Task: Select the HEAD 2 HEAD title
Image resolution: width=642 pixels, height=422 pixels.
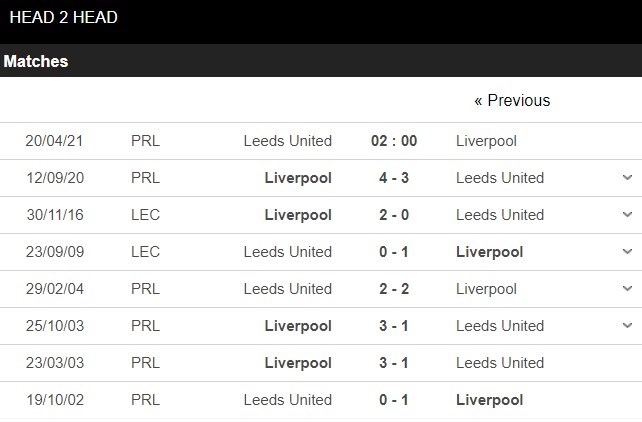Action: click(64, 17)
